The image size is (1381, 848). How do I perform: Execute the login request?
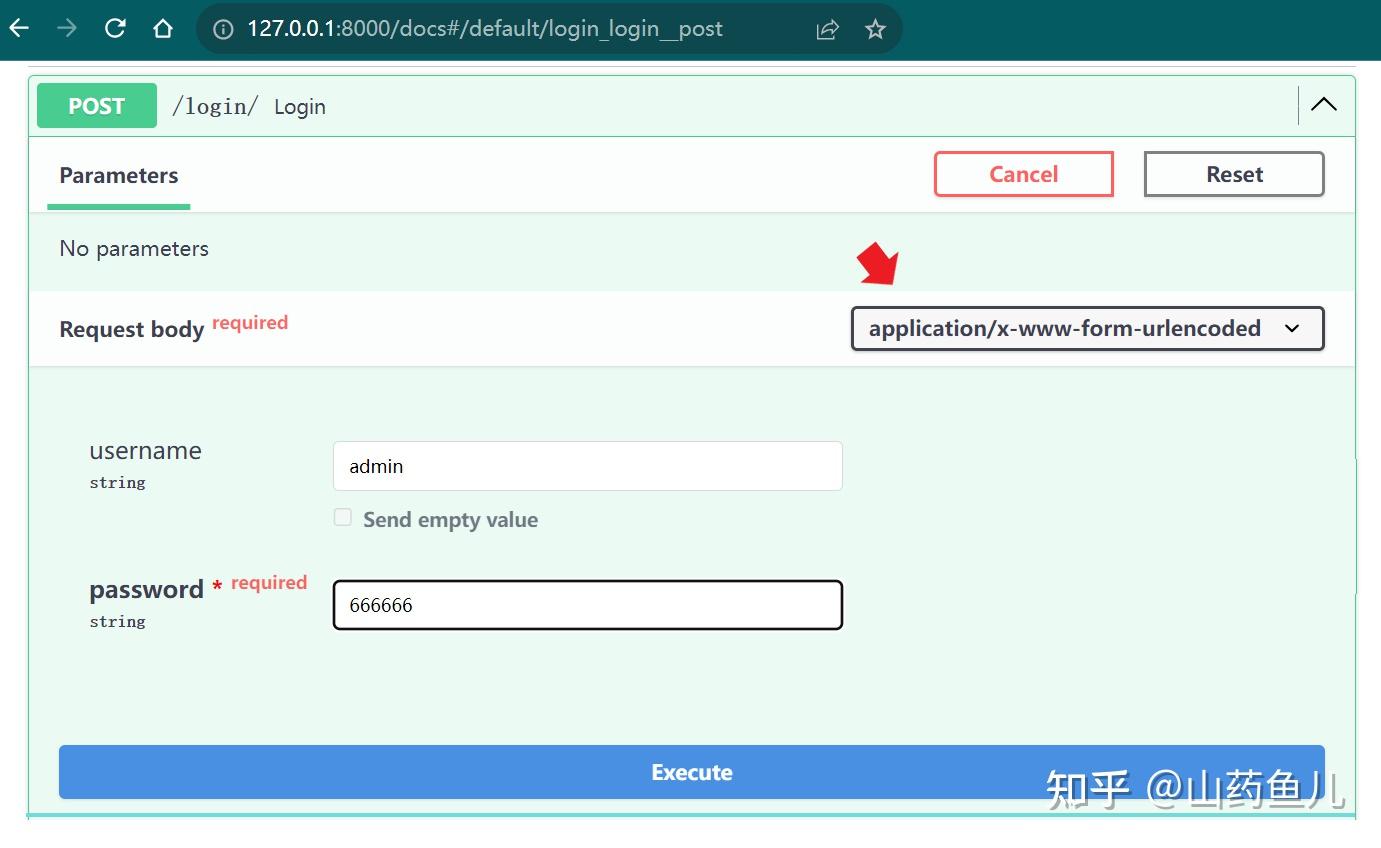pyautogui.click(x=691, y=771)
